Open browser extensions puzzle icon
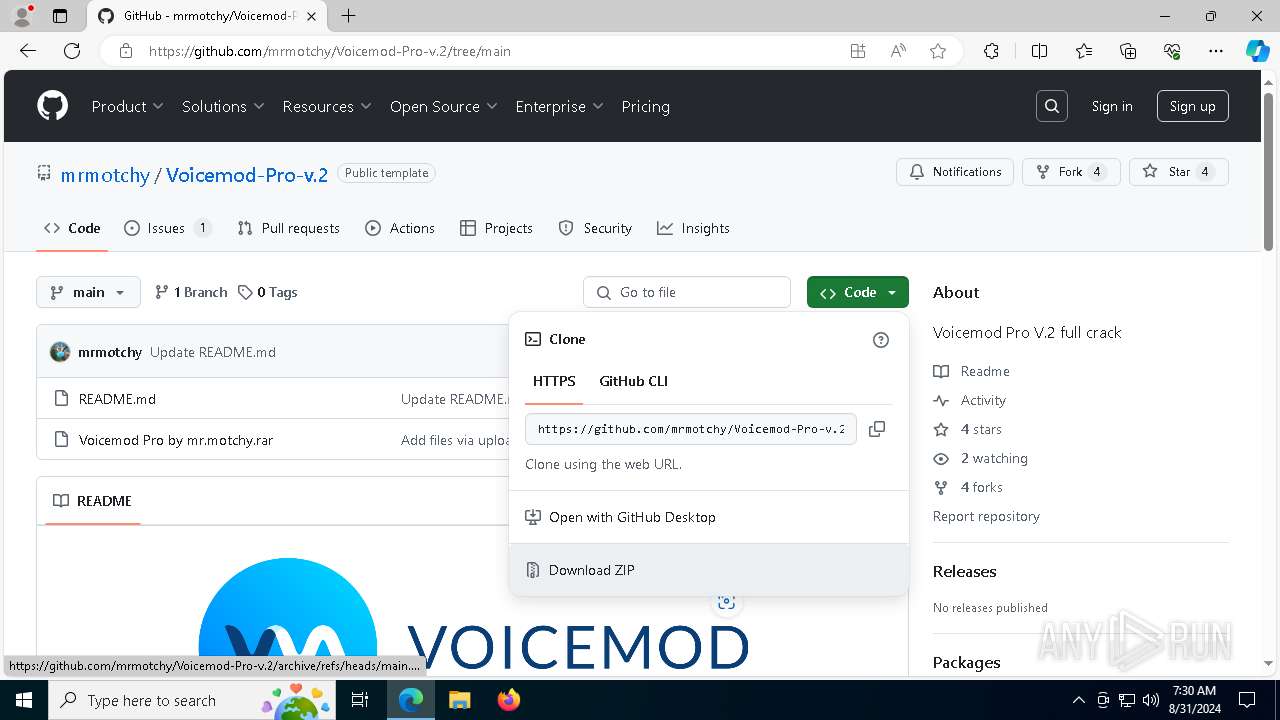 (991, 51)
